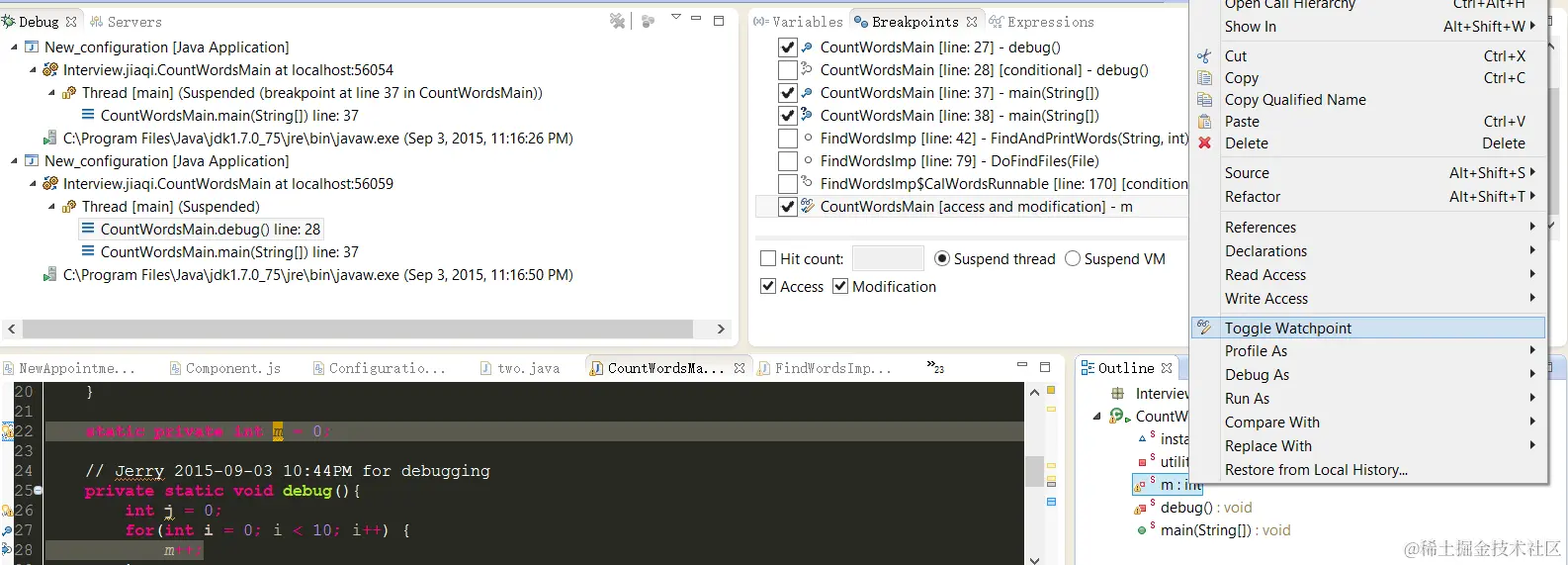The height and width of the screenshot is (565, 1568).
Task: Click process icon of CountWordsMain at localhost:56054
Action: pos(50,69)
